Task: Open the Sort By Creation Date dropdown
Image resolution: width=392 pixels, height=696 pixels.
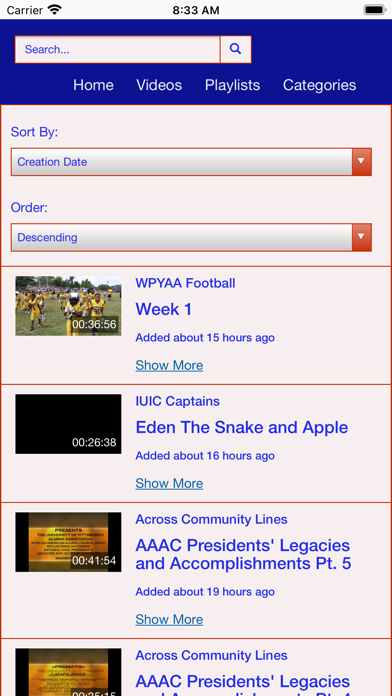Action: click(x=191, y=162)
